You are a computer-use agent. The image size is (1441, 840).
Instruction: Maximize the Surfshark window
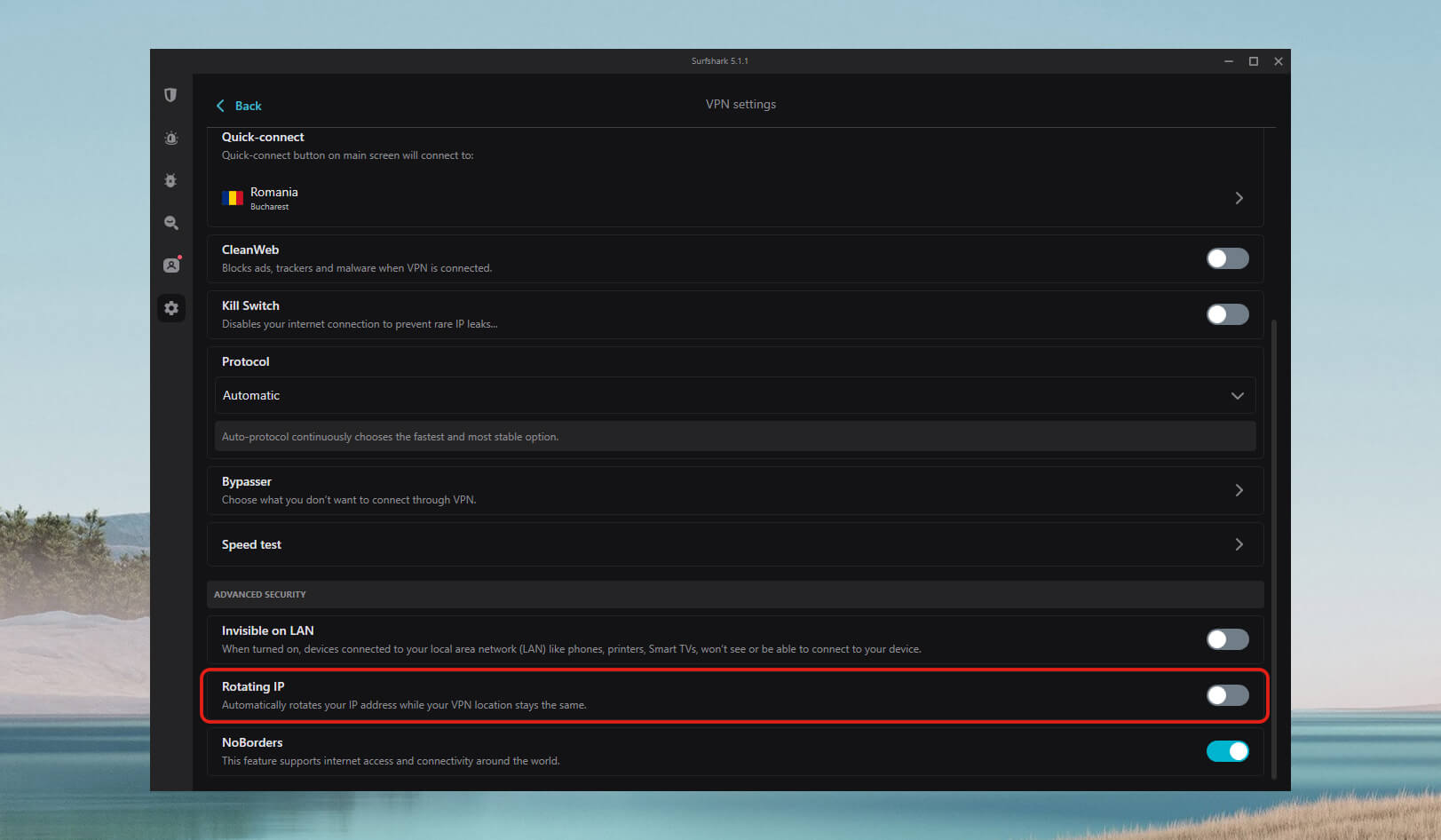point(1254,61)
